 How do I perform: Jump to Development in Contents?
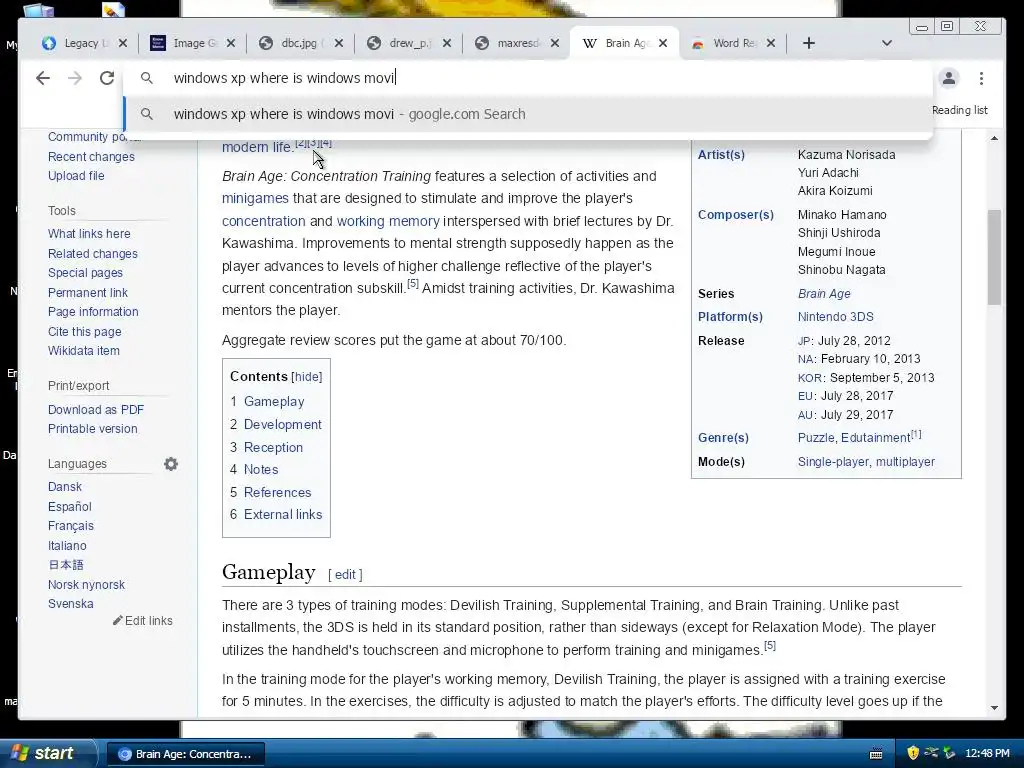click(x=282, y=424)
